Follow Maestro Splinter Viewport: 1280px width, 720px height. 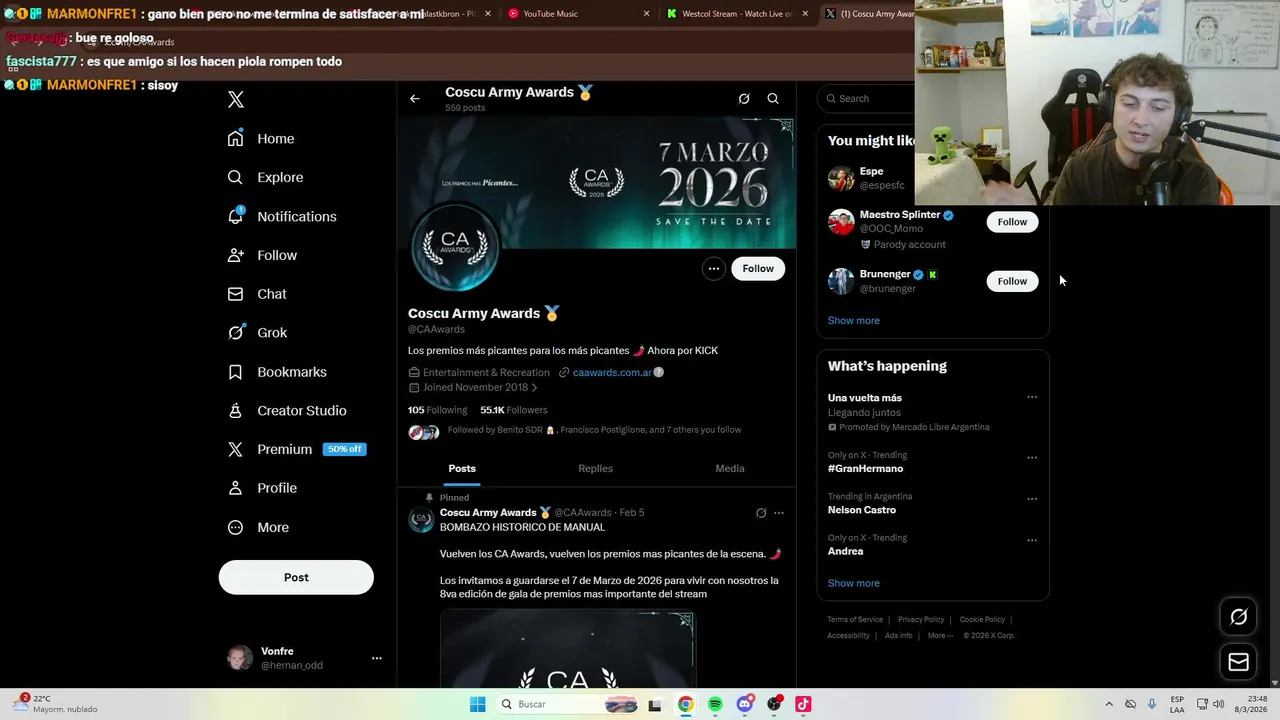tap(1012, 222)
